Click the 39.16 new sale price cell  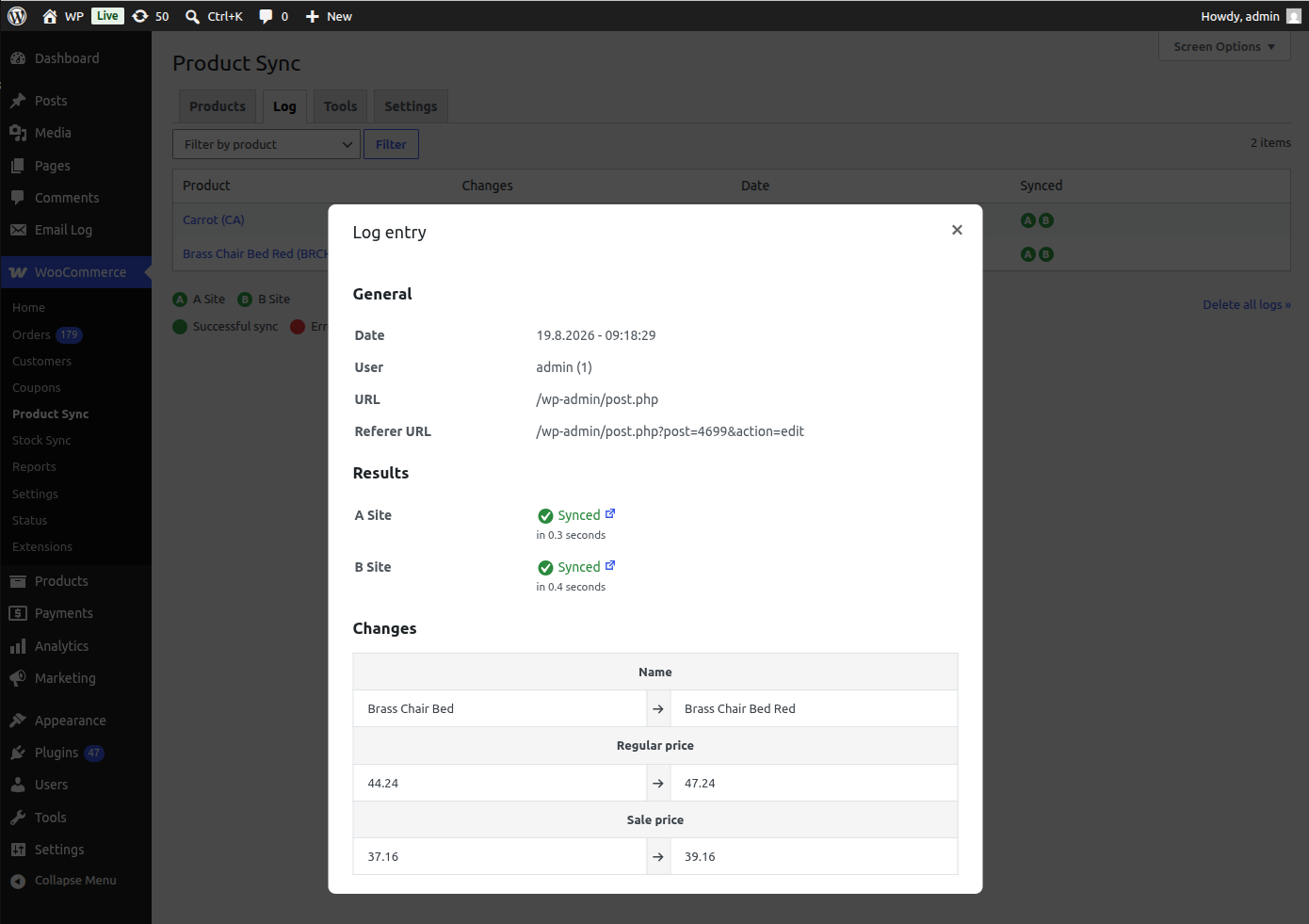coord(814,856)
